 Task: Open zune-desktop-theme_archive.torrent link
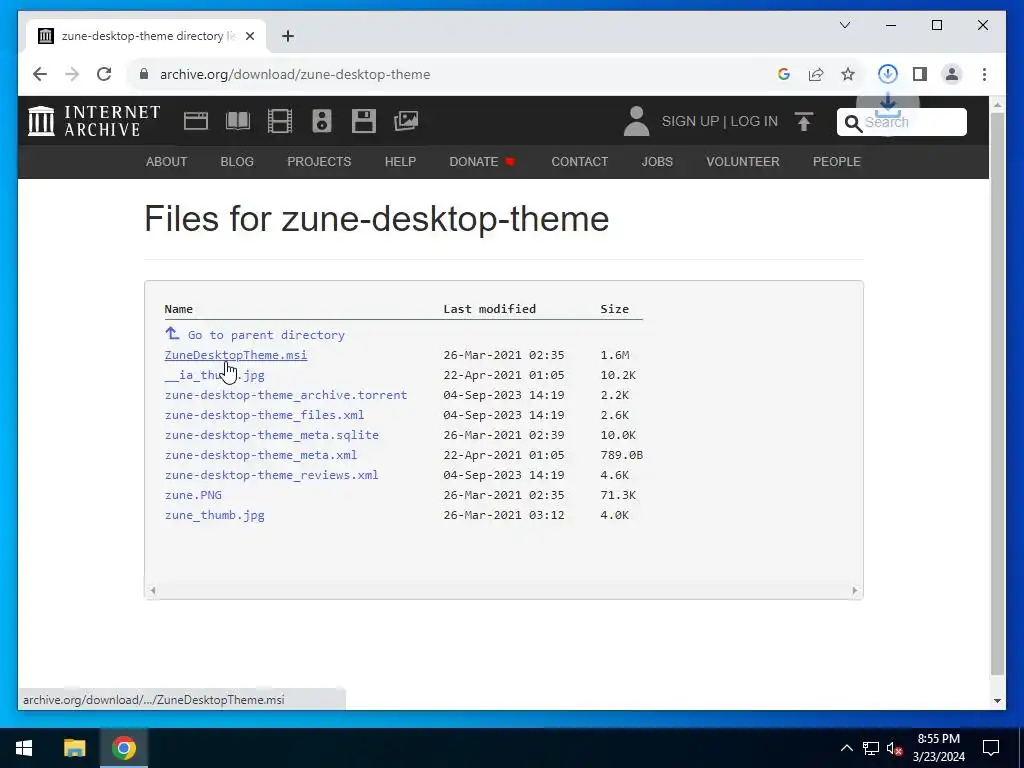click(x=286, y=394)
